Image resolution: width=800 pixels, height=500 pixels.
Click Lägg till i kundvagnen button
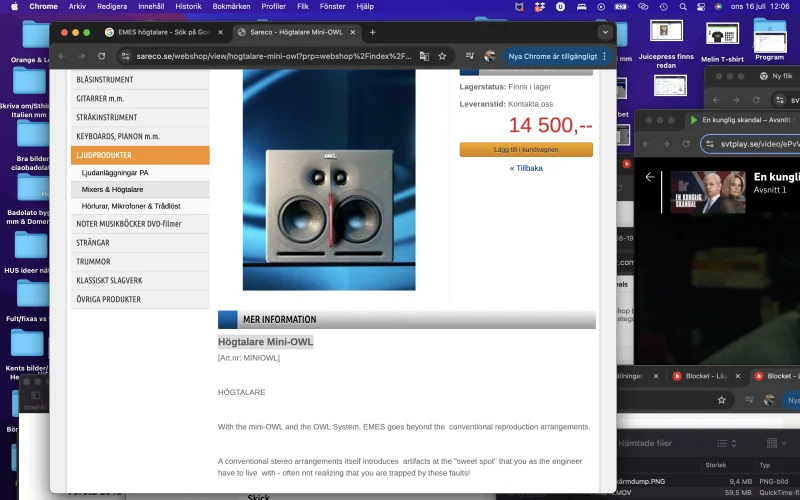pyautogui.click(x=526, y=149)
